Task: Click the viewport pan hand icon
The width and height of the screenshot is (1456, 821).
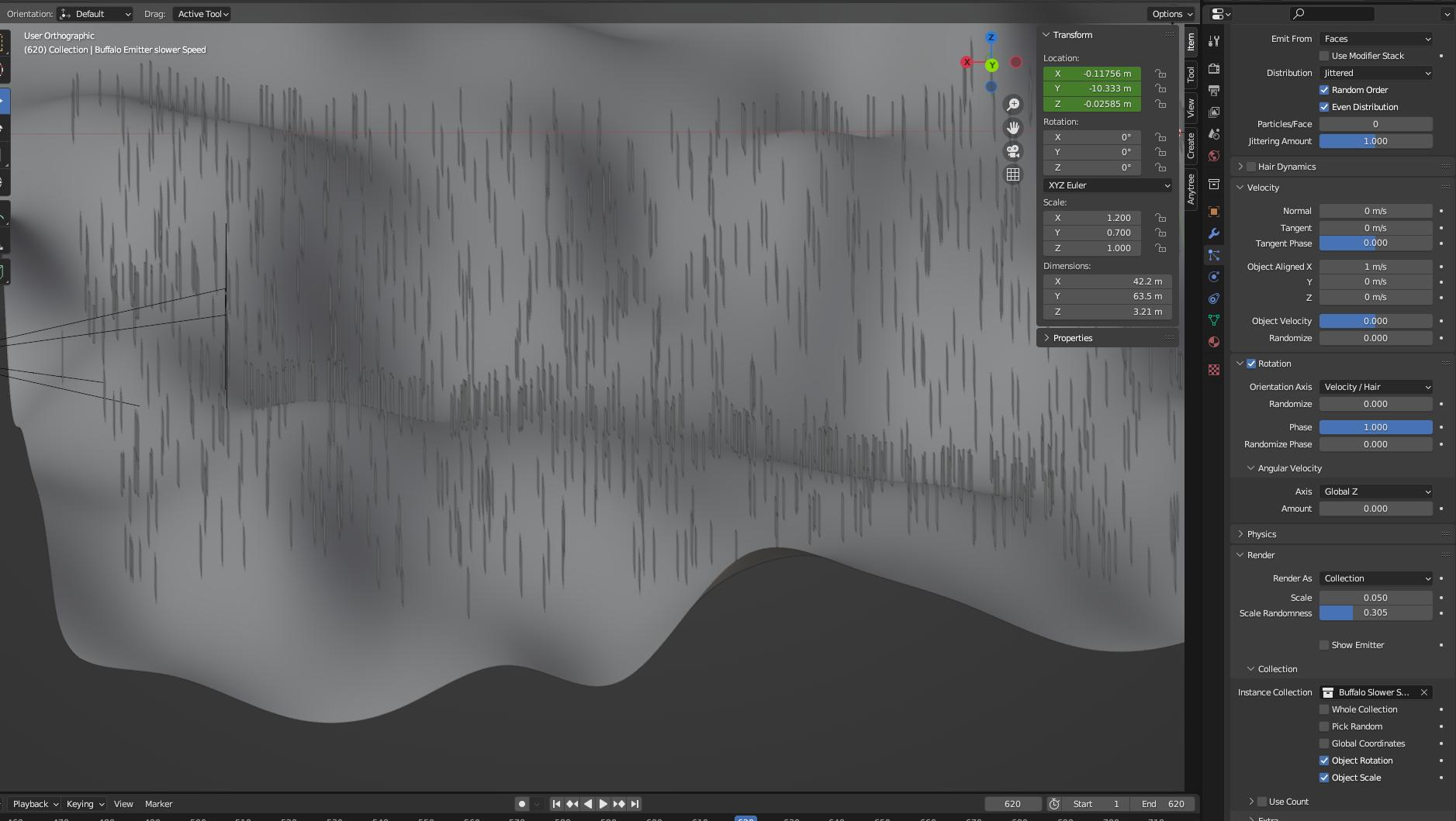Action: (x=1013, y=128)
